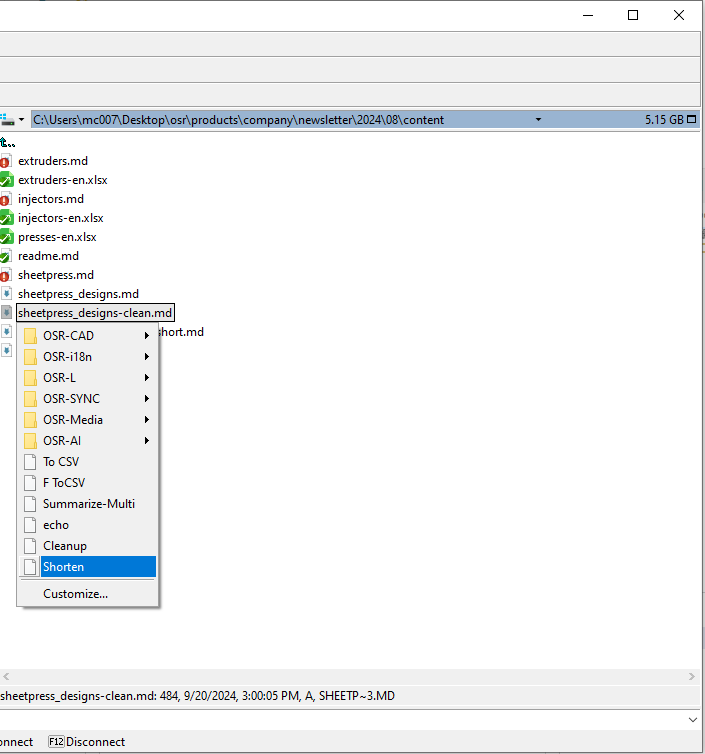Expand the OSR-i18n submenu arrow
This screenshot has height=754, width=705.
[x=147, y=357]
